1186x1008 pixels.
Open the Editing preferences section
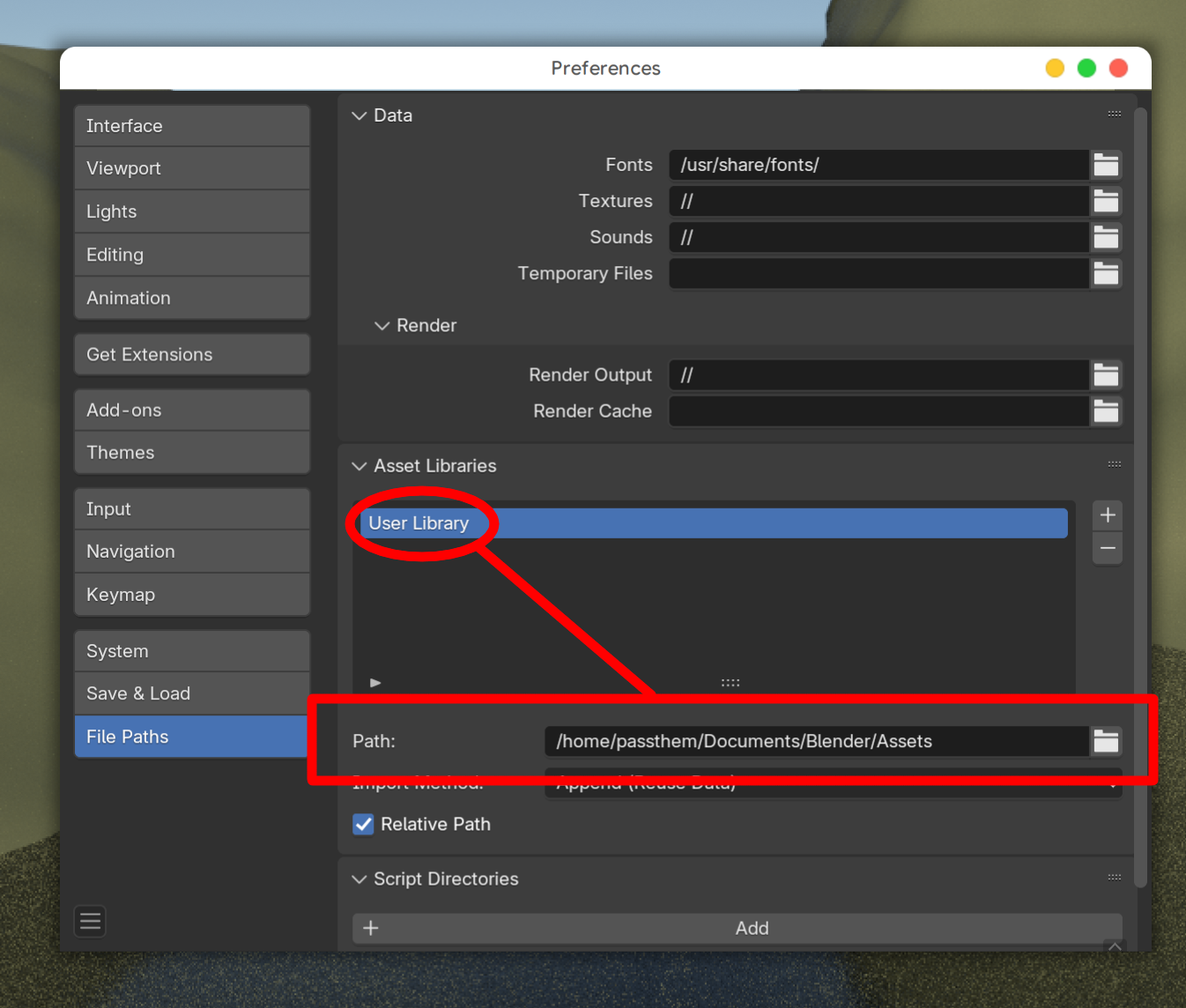coord(192,255)
